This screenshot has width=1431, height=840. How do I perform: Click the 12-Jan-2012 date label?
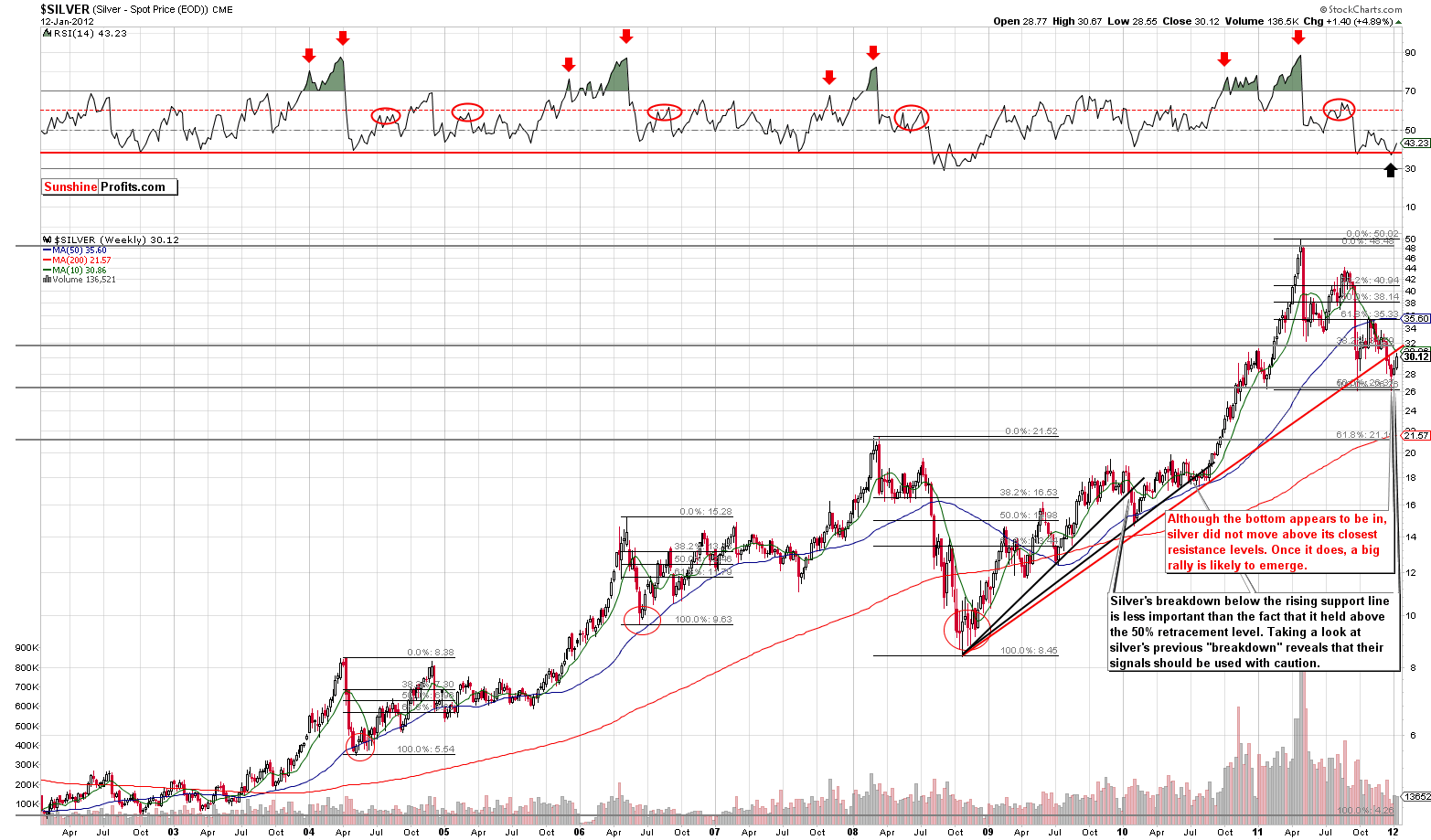coord(65,21)
